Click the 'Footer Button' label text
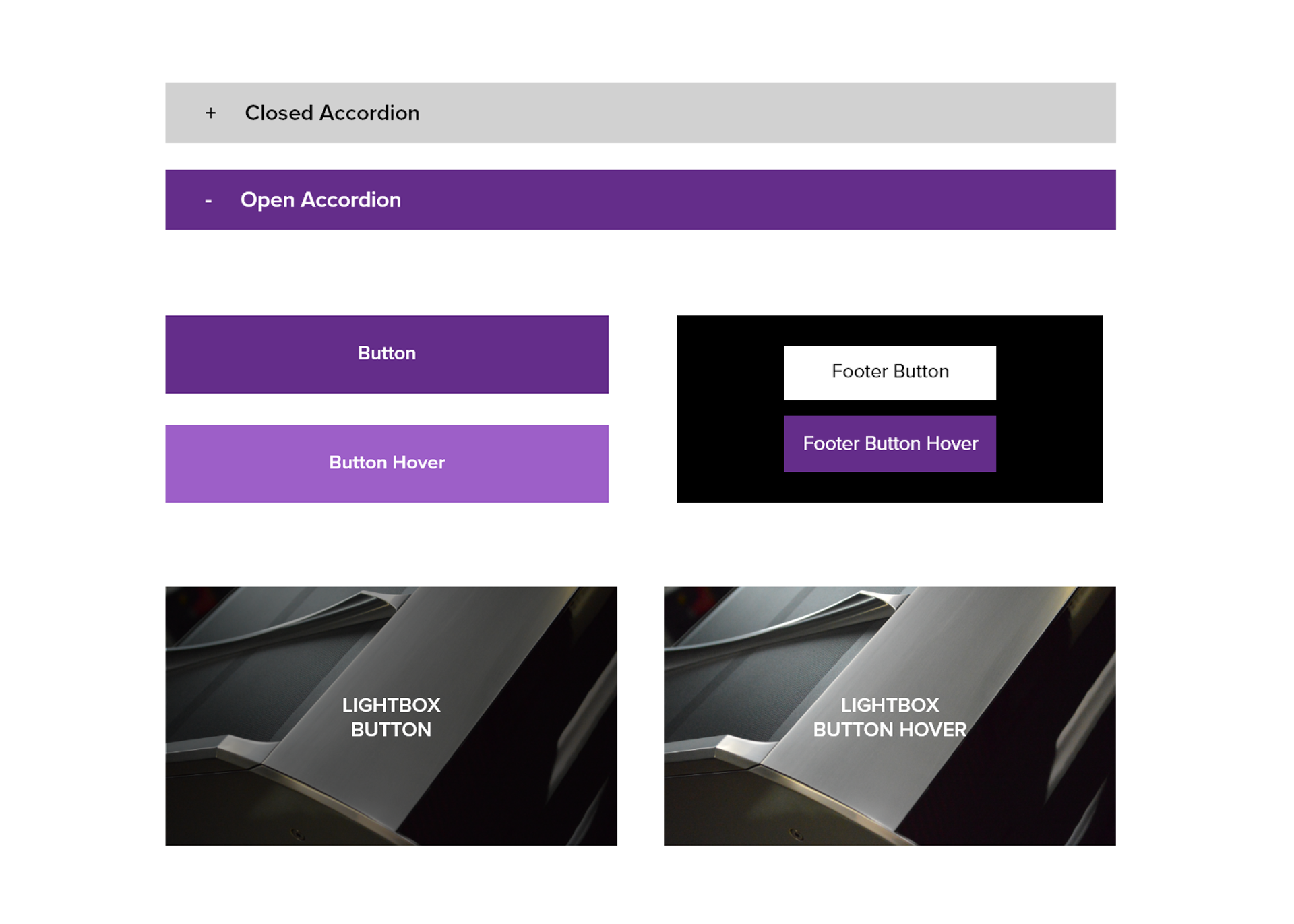The image size is (1294, 924). click(890, 371)
